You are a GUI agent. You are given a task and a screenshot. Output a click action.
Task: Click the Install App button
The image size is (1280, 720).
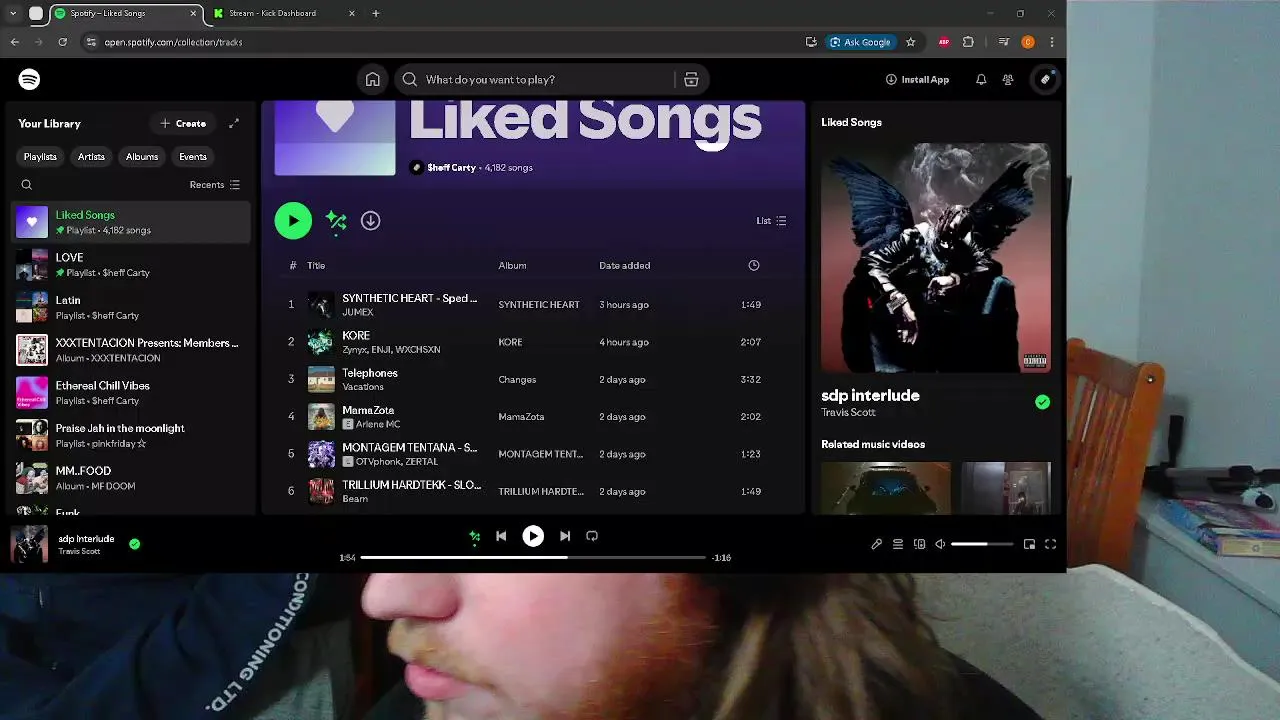[x=917, y=80]
